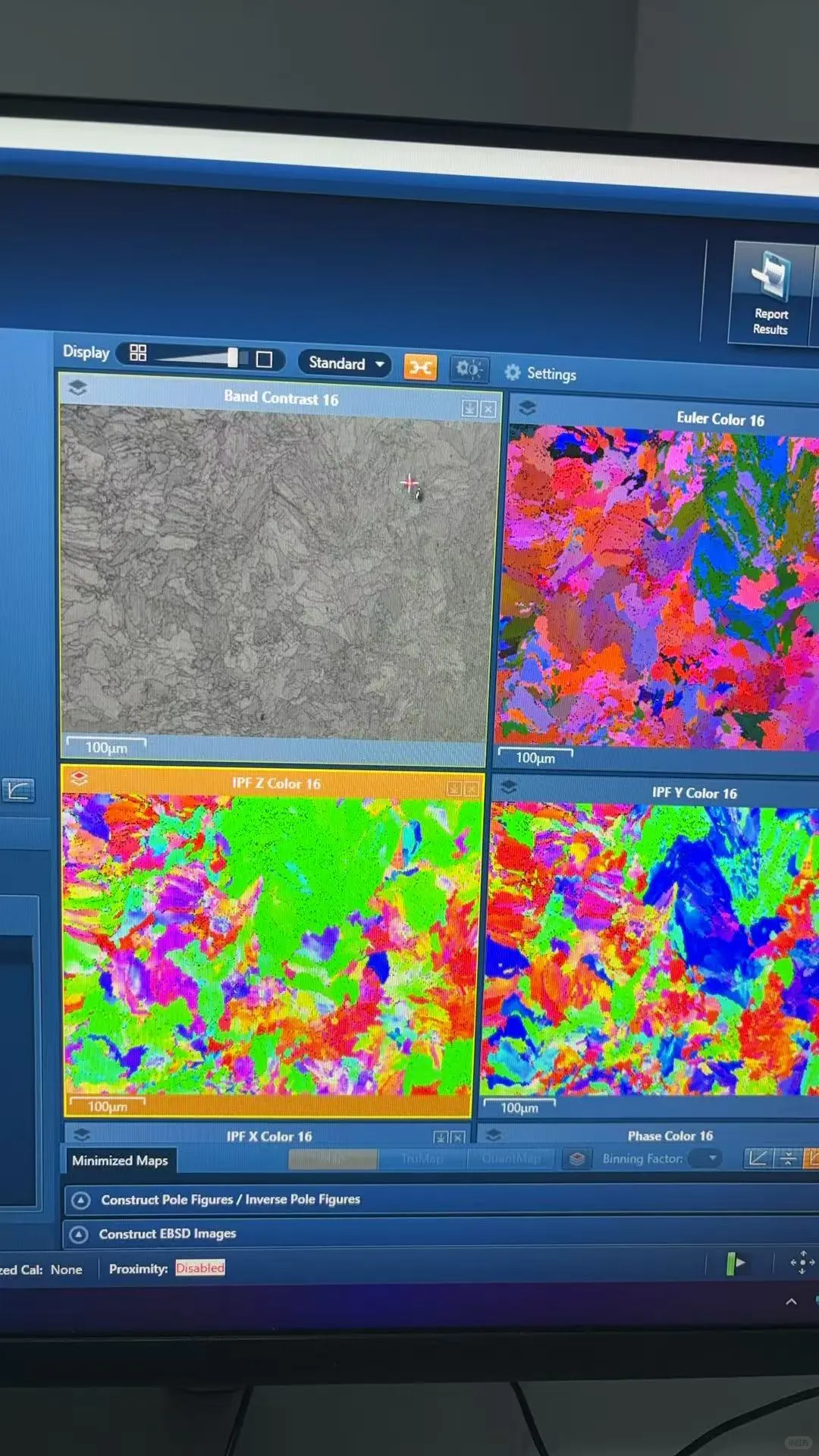This screenshot has width=819, height=1456.
Task: Toggle the orange link-maps button
Action: (420, 368)
